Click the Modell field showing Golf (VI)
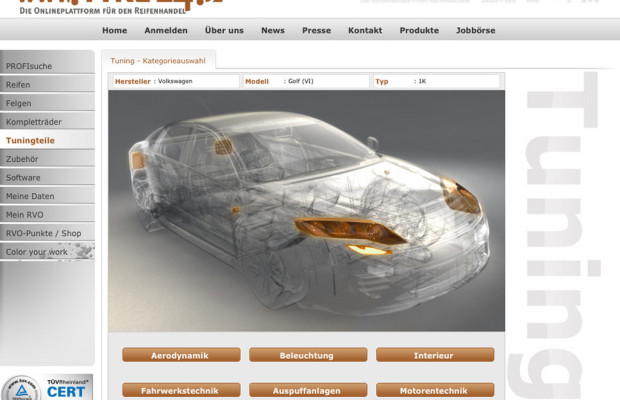 [x=306, y=81]
